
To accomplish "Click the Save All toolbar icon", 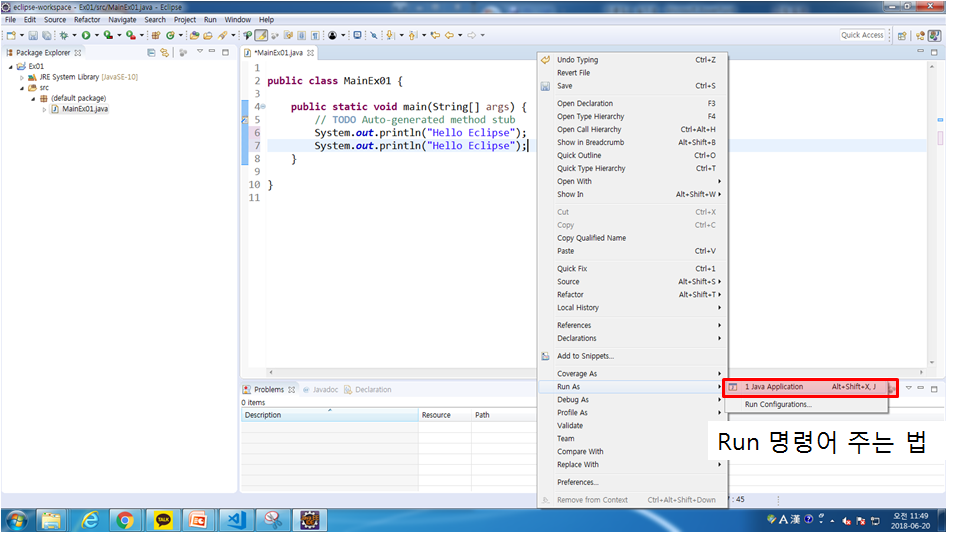I will (47, 36).
